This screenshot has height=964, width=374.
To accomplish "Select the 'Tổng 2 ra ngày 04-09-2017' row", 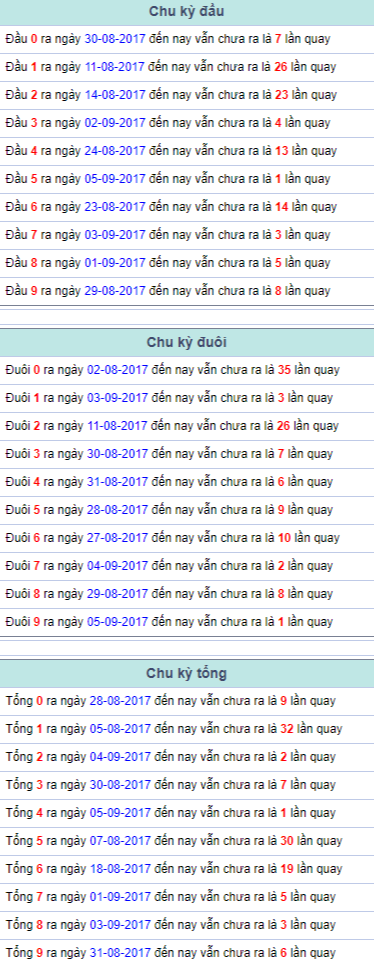I will pyautogui.click(x=187, y=757).
